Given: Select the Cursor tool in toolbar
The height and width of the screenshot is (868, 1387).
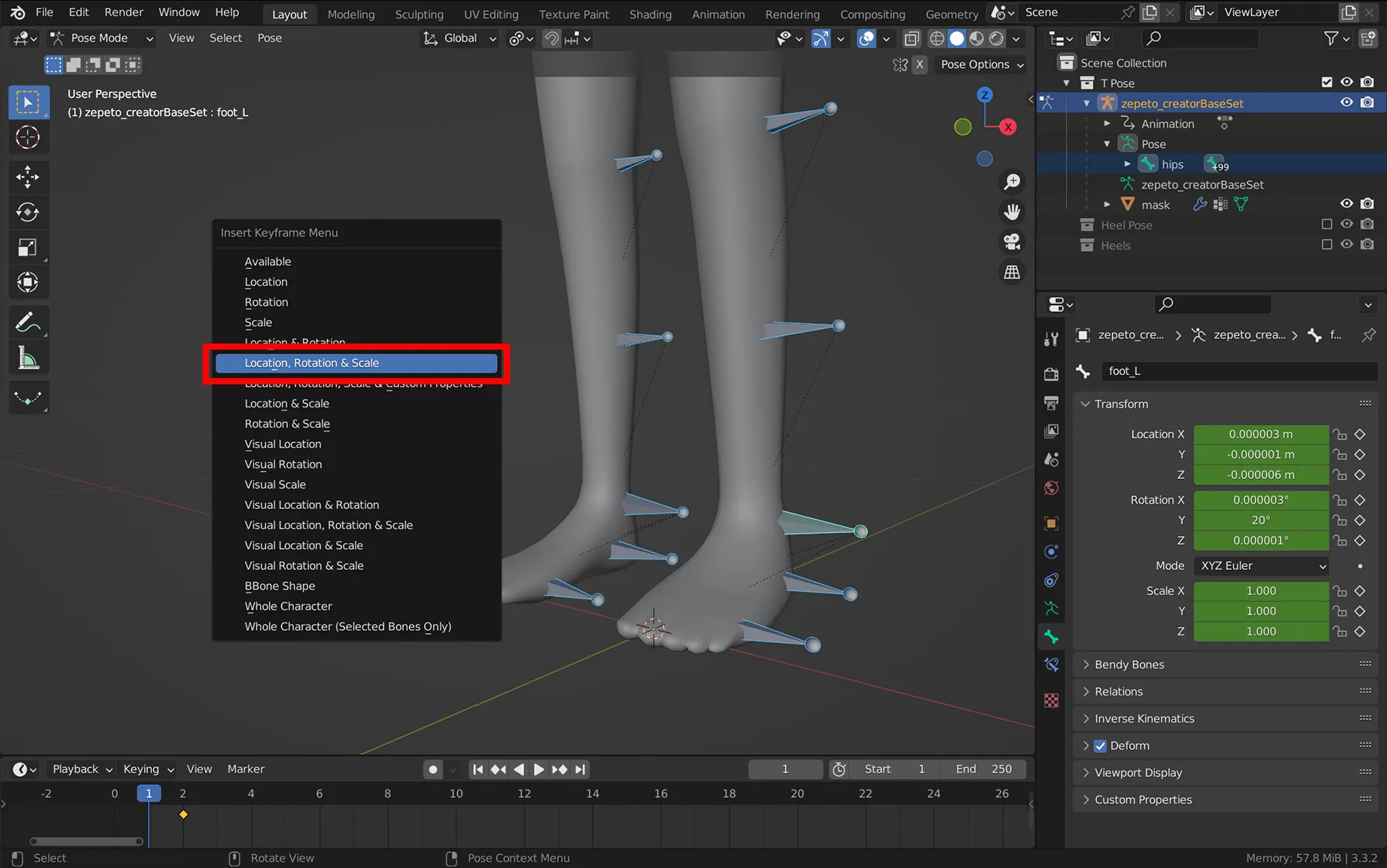Looking at the screenshot, I should point(28,138).
